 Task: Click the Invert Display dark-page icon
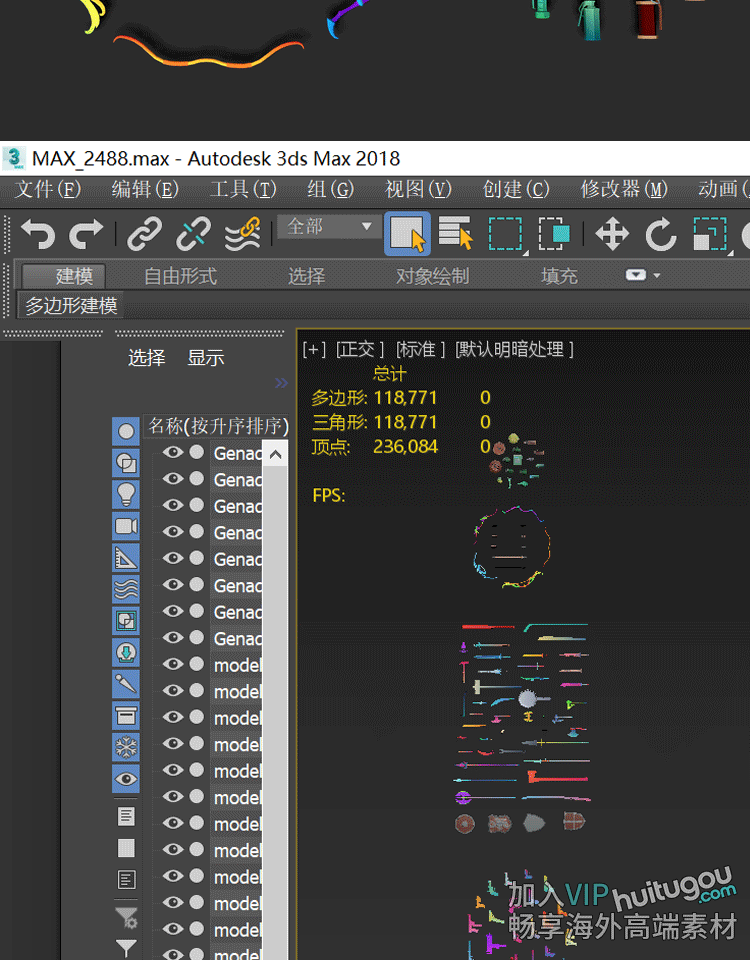126,880
